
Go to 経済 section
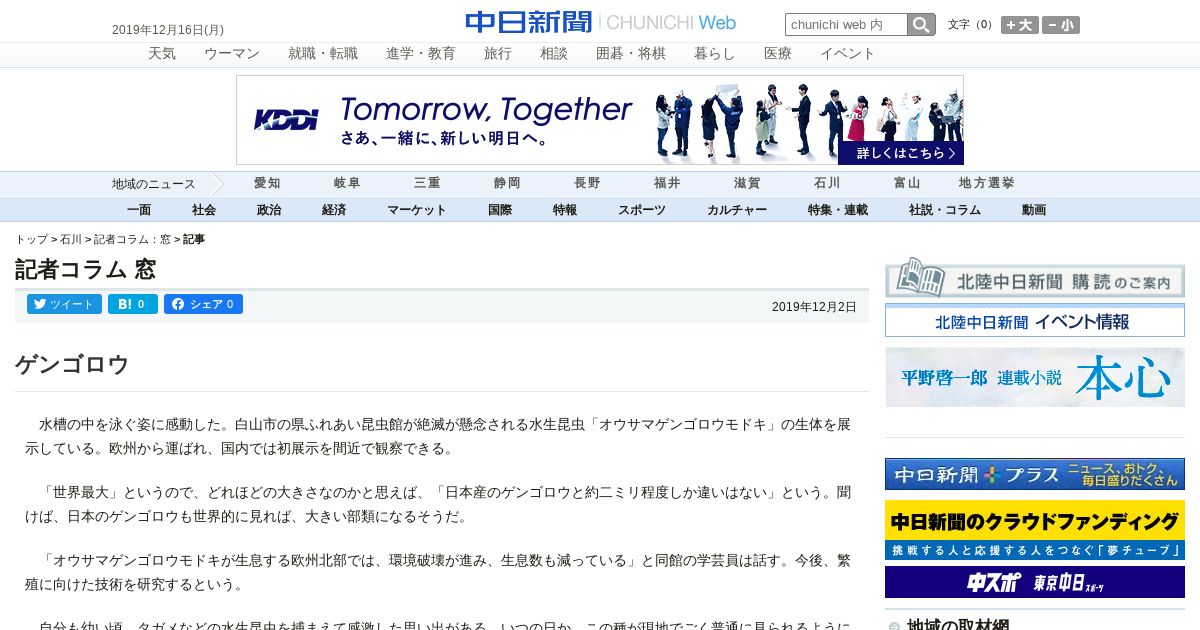(334, 210)
